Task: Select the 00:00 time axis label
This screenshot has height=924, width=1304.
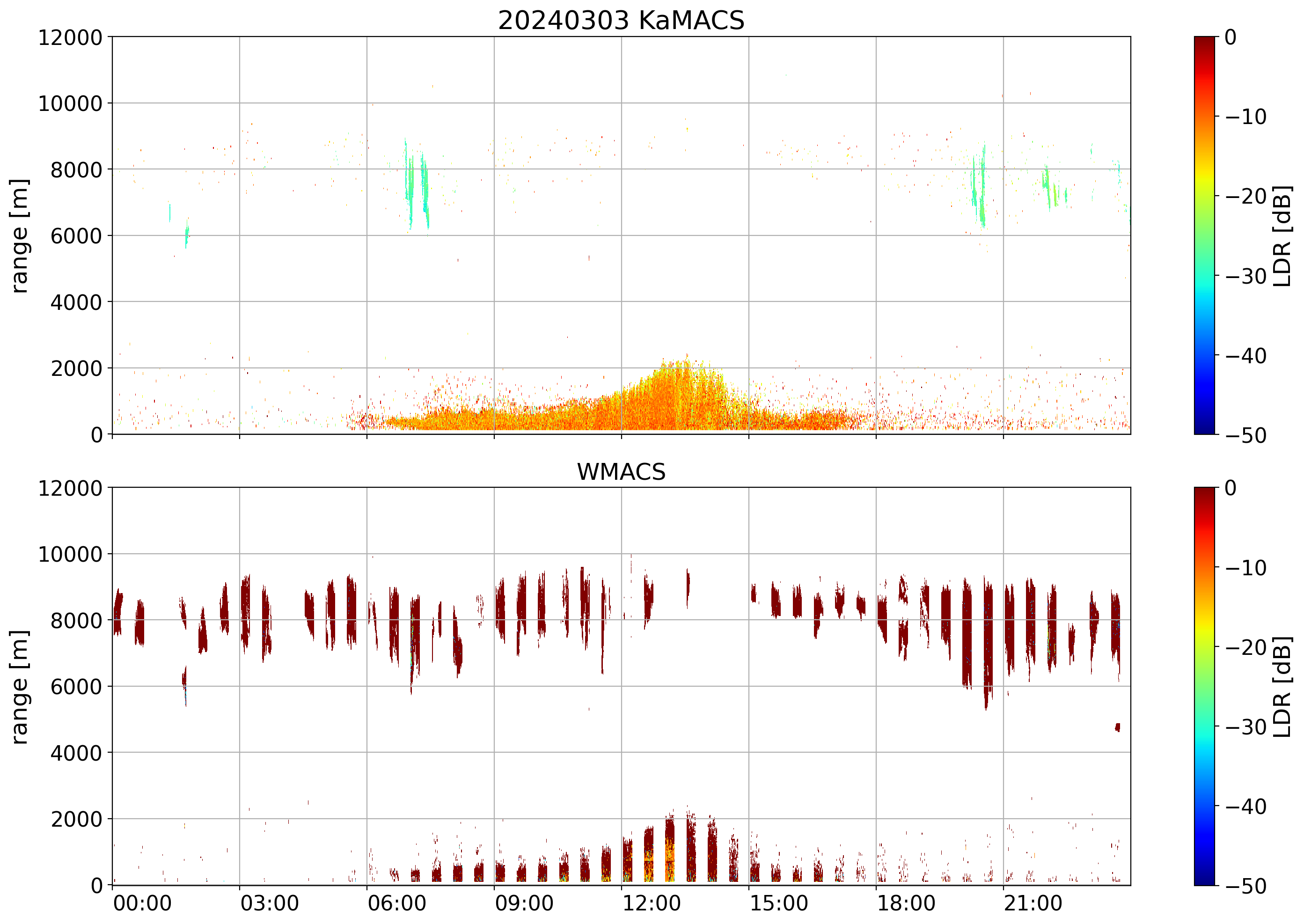Action: [142, 903]
